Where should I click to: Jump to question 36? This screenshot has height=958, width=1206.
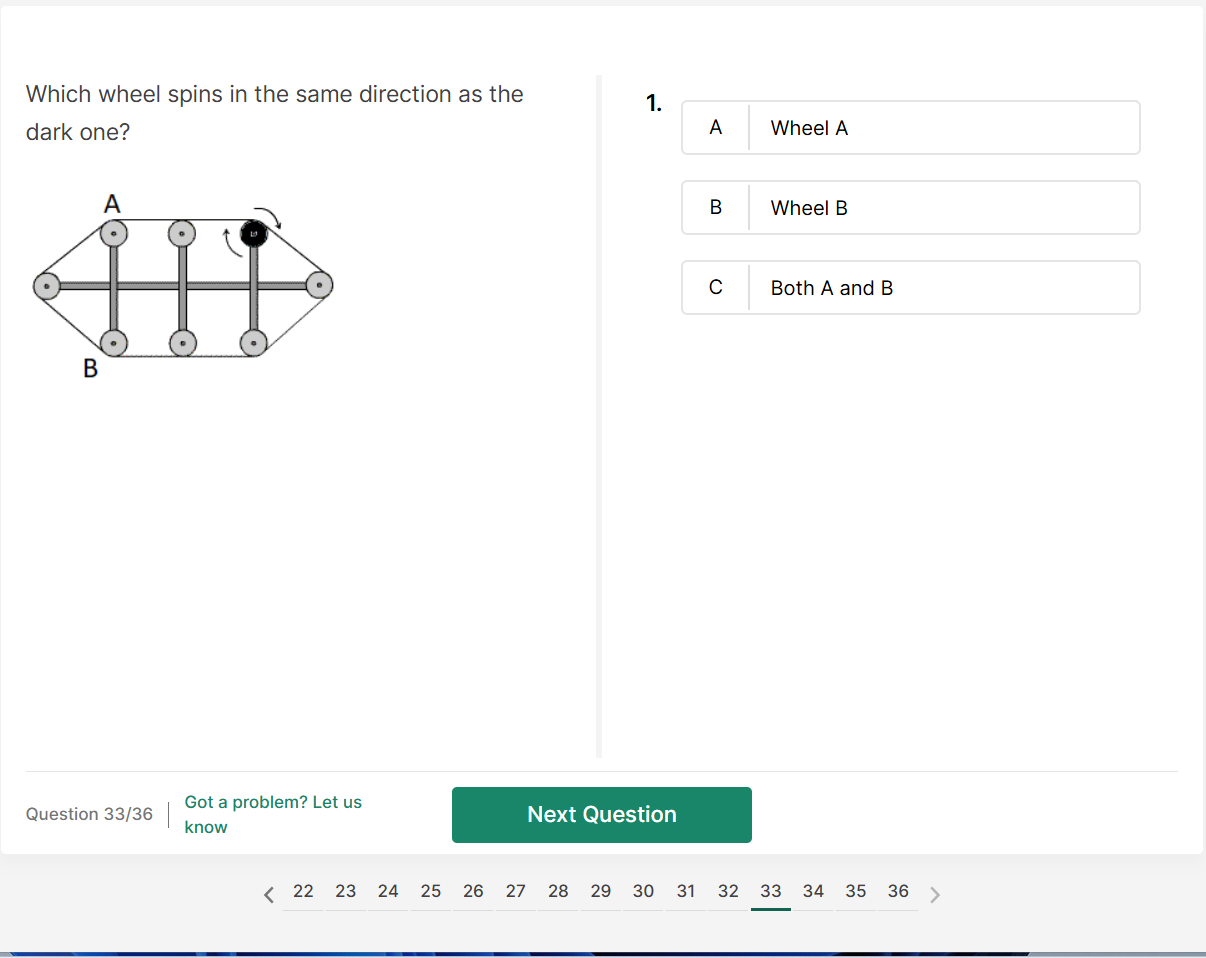898,891
